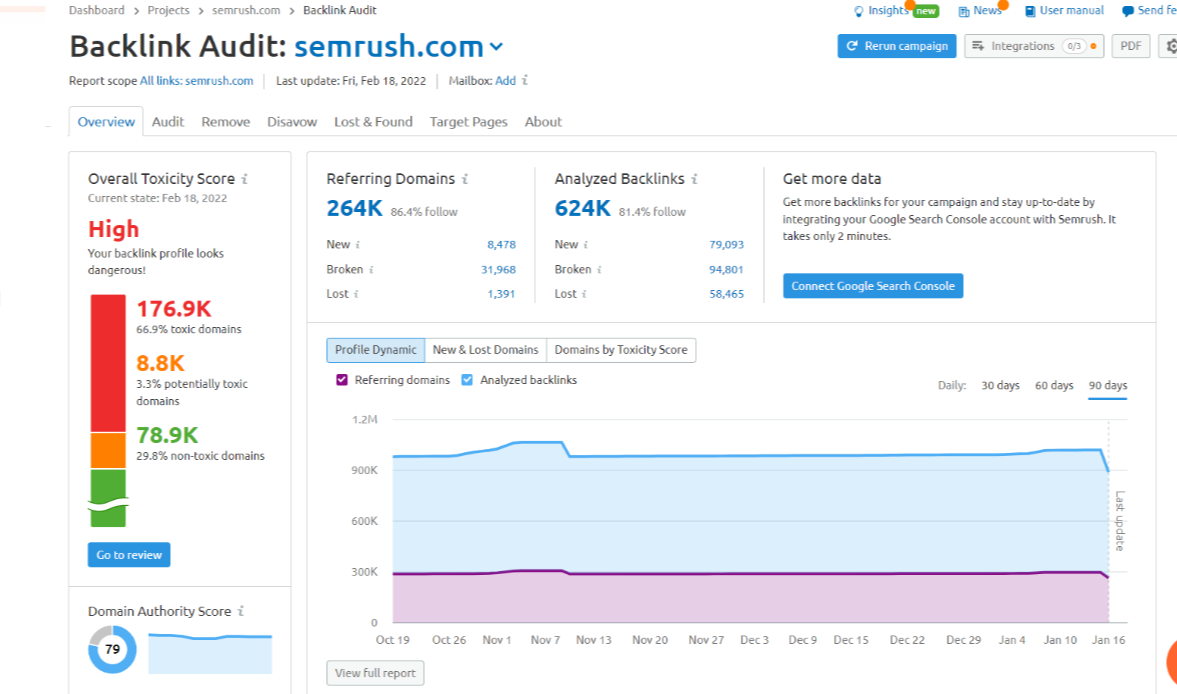
Task: Open Integrations dropdown button
Action: click(x=1033, y=46)
